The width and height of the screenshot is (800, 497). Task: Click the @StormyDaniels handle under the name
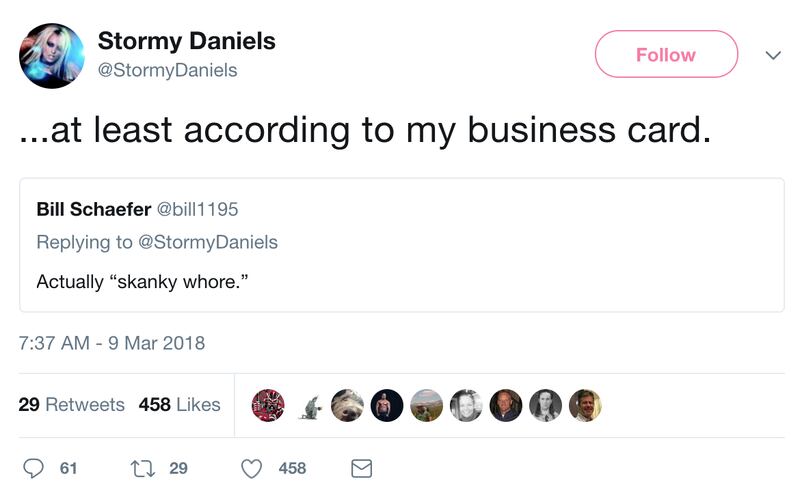point(166,71)
